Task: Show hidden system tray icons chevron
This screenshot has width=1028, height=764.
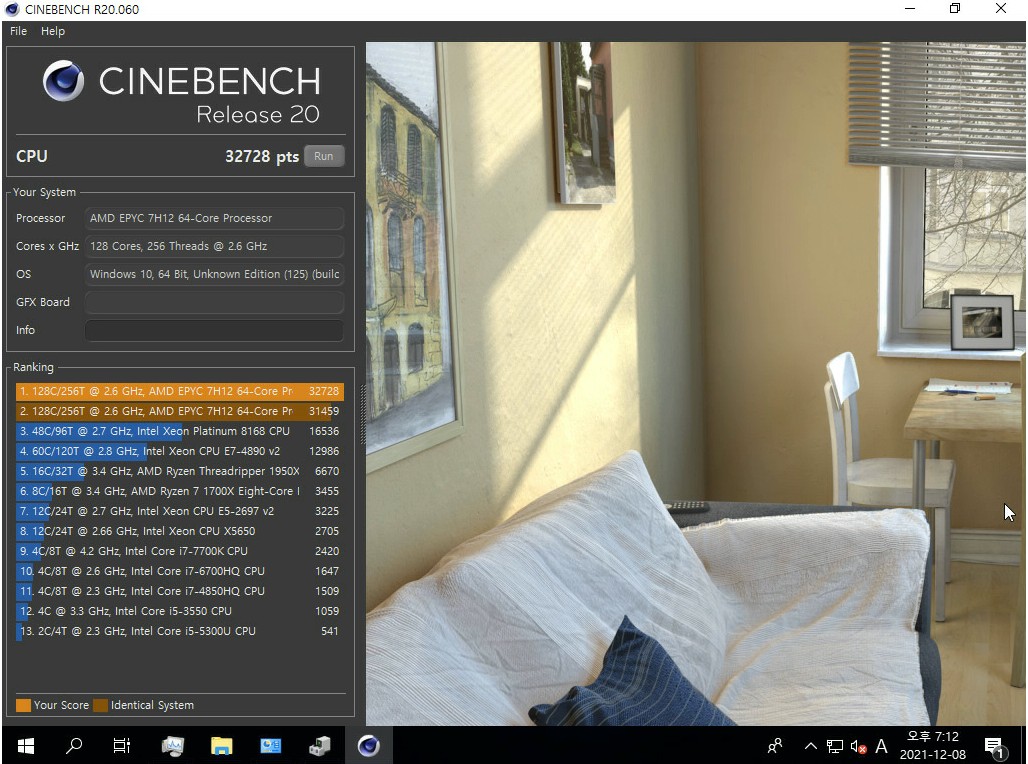Action: point(811,746)
